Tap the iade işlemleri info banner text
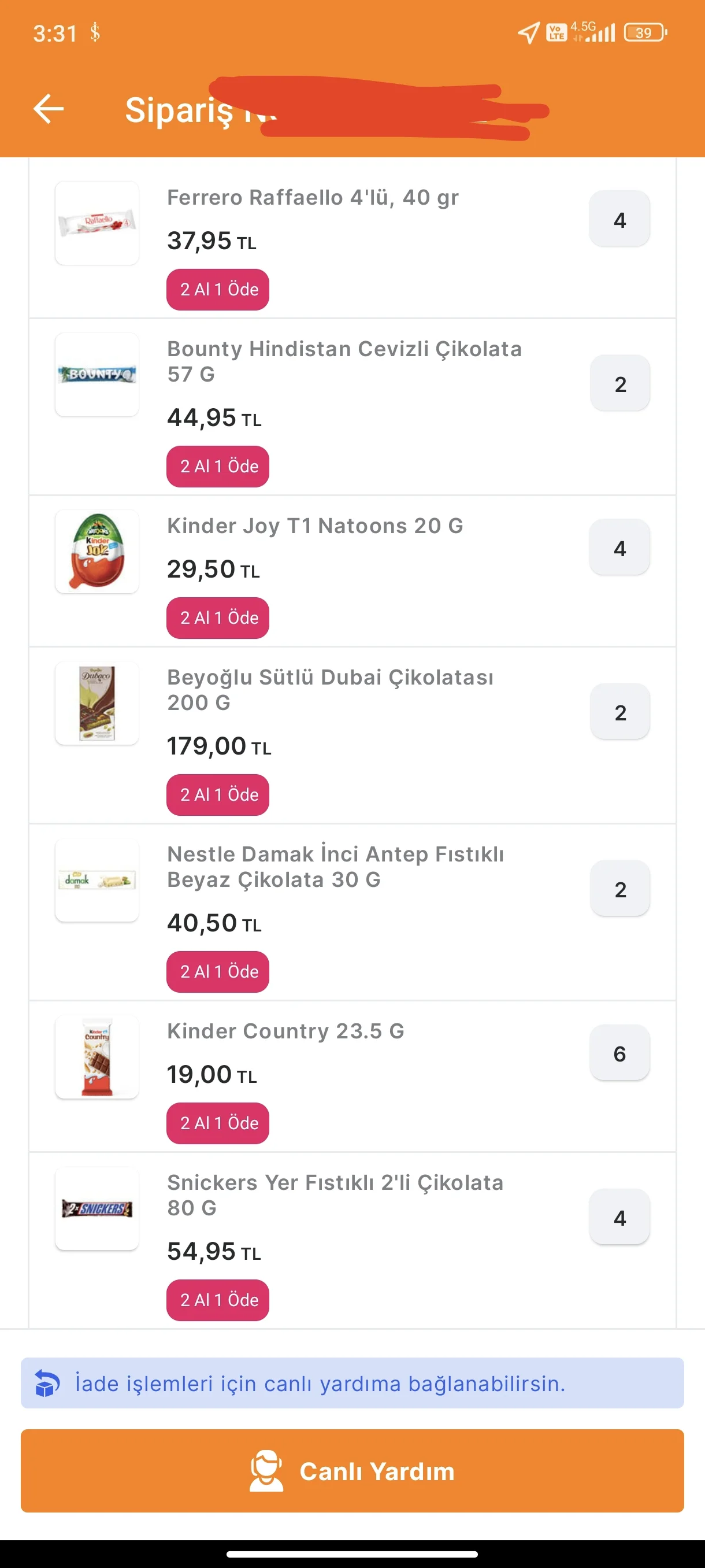 320,1383
